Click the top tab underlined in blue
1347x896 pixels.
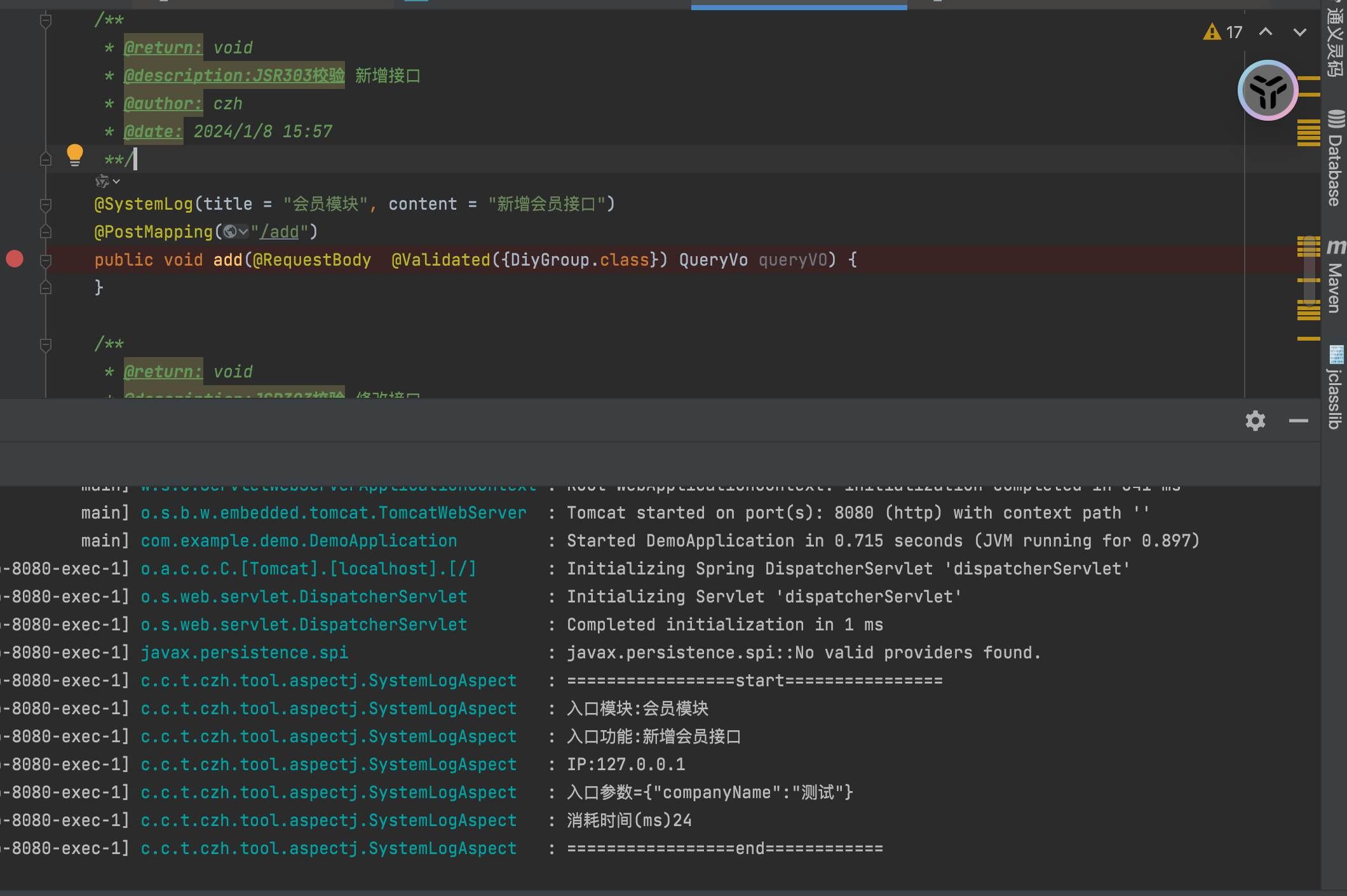(x=799, y=5)
